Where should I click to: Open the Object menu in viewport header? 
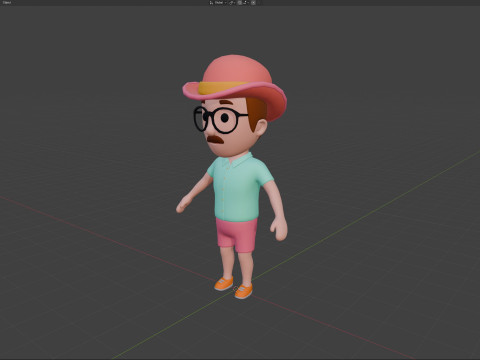coord(6,2)
